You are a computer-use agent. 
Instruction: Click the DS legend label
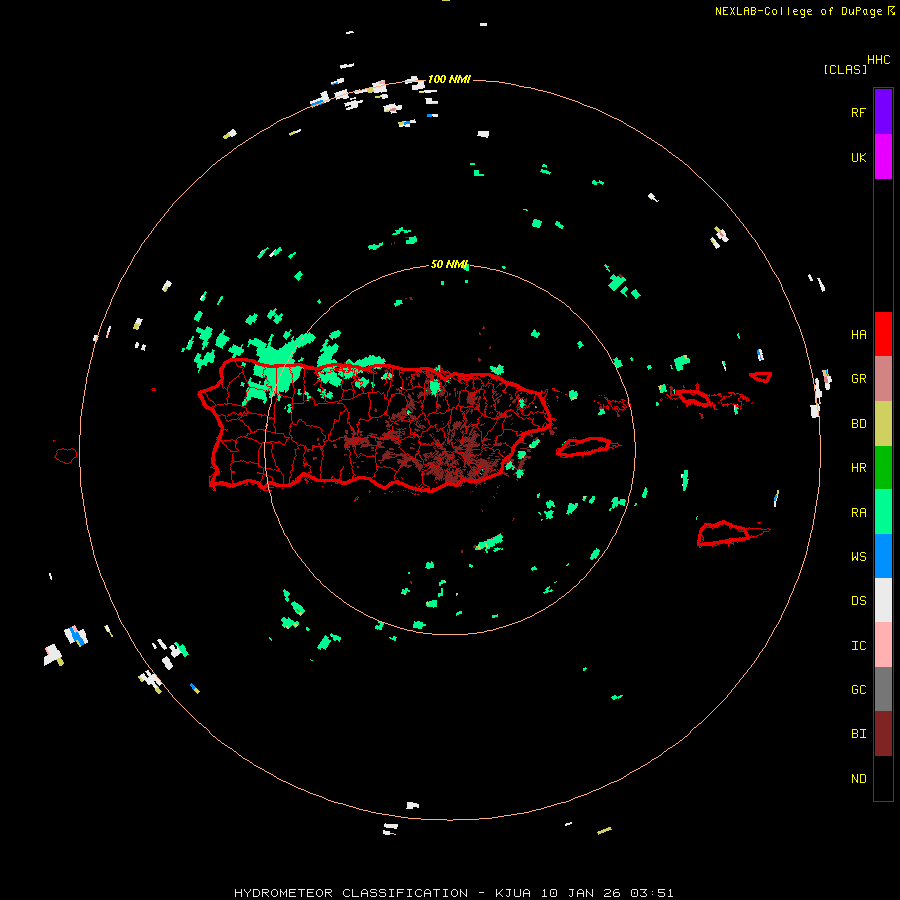(858, 601)
